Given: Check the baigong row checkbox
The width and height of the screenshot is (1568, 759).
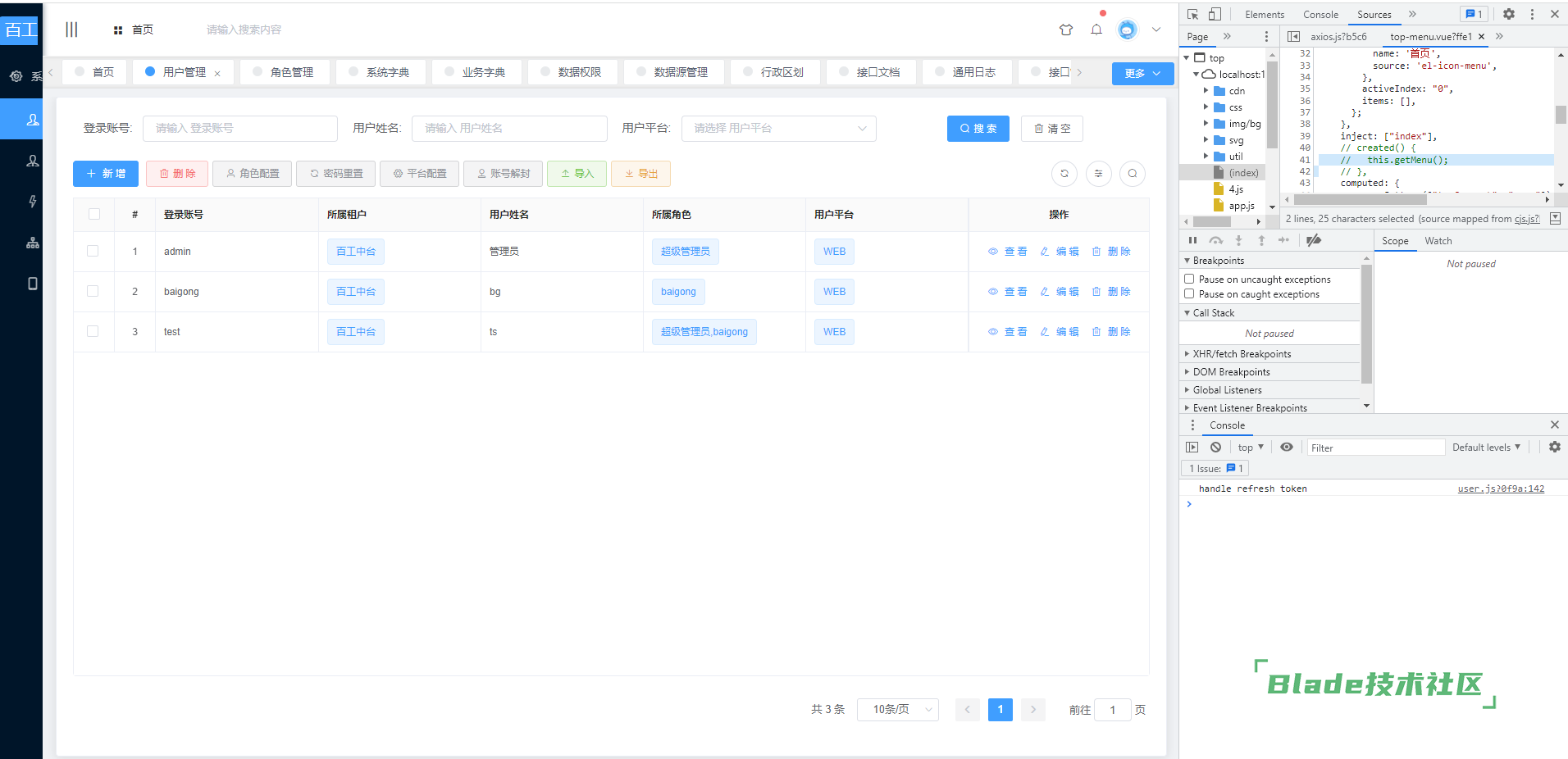Looking at the screenshot, I should coord(93,291).
